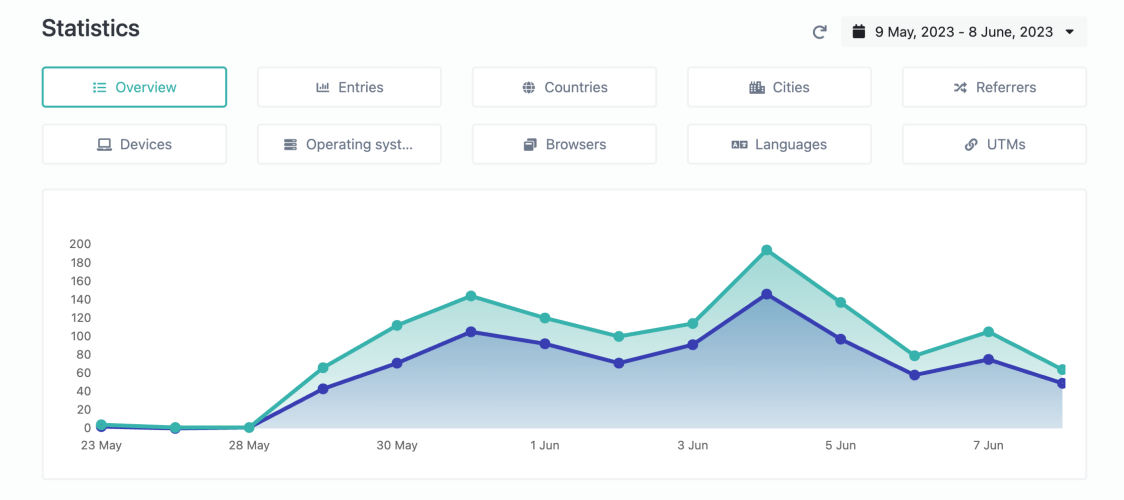Click the teal data point above 7 Jun
This screenshot has width=1124, height=500.
989,332
